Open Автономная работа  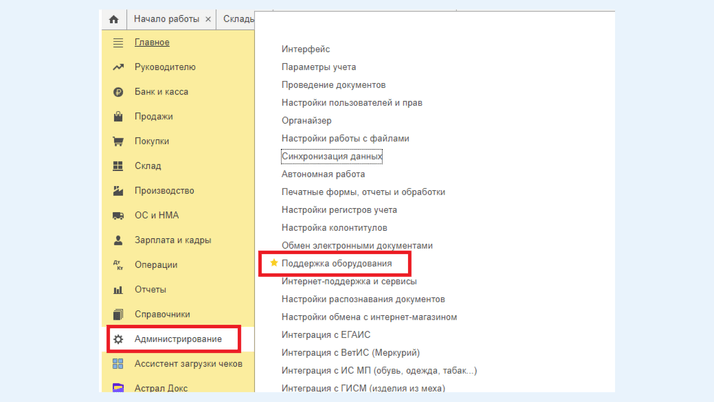coord(323,174)
